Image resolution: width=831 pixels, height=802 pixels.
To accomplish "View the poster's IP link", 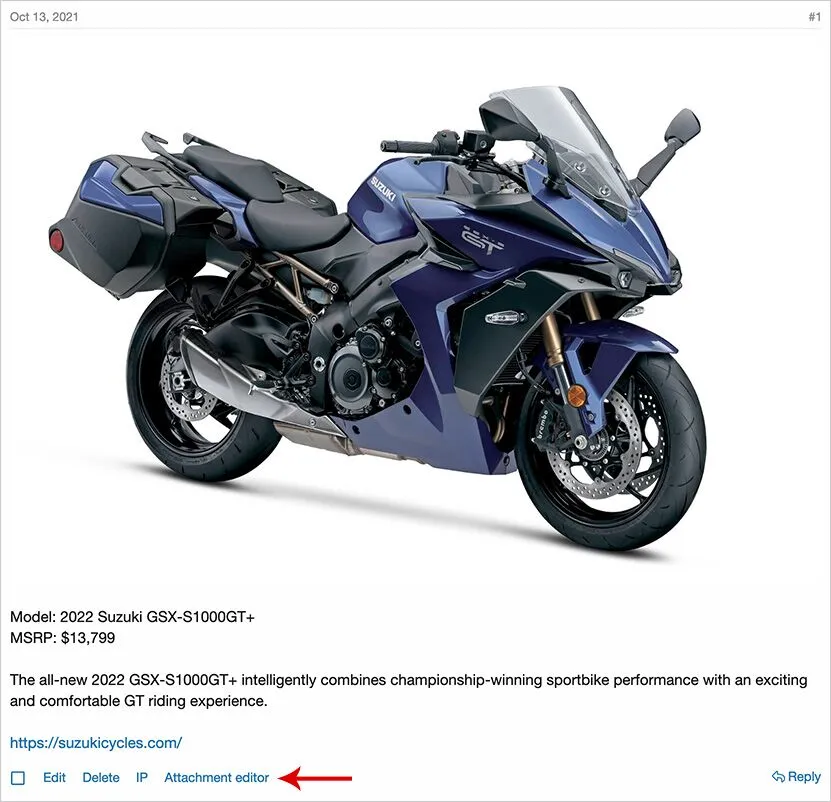I will click(142, 777).
